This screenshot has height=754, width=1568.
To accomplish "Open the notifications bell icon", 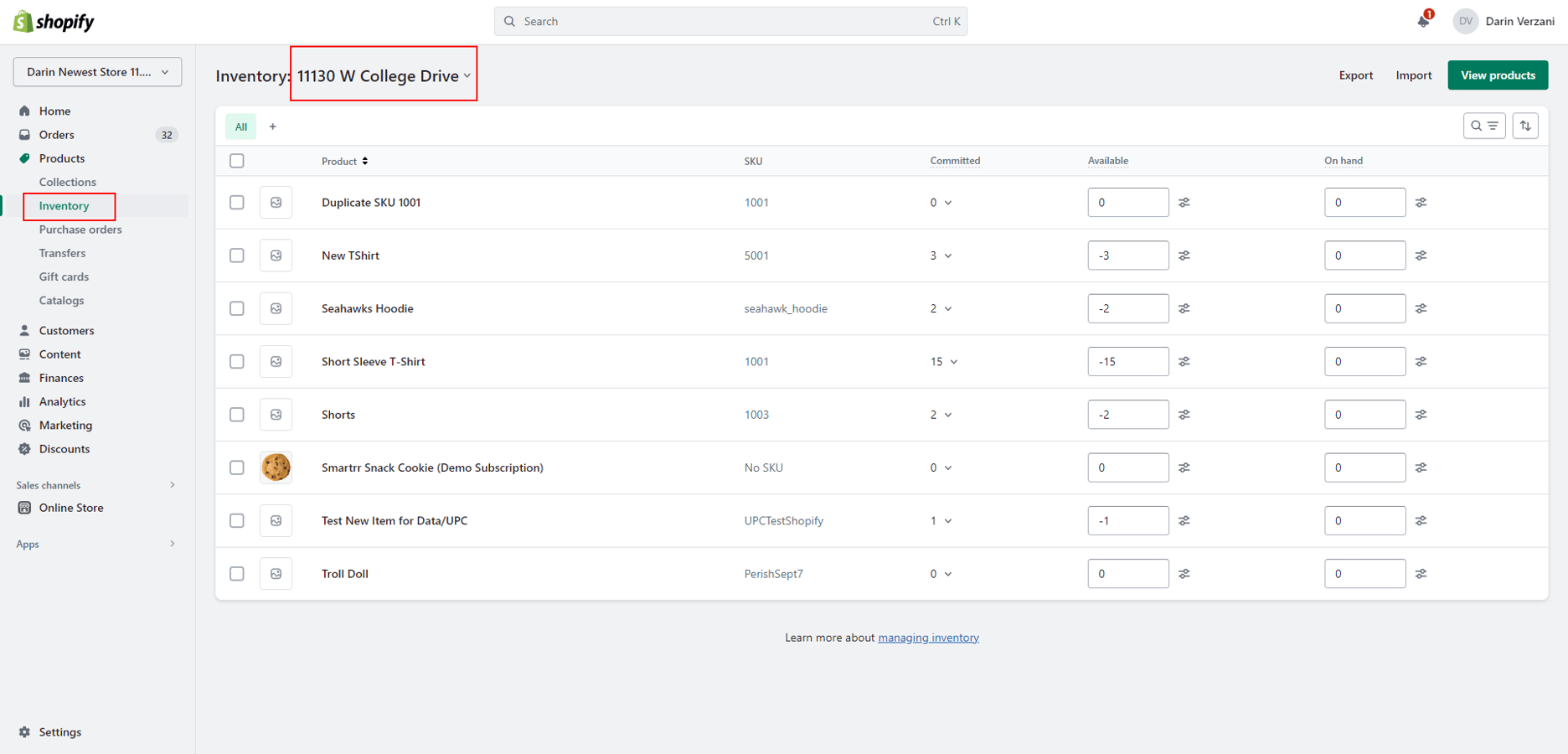I will (1423, 21).
